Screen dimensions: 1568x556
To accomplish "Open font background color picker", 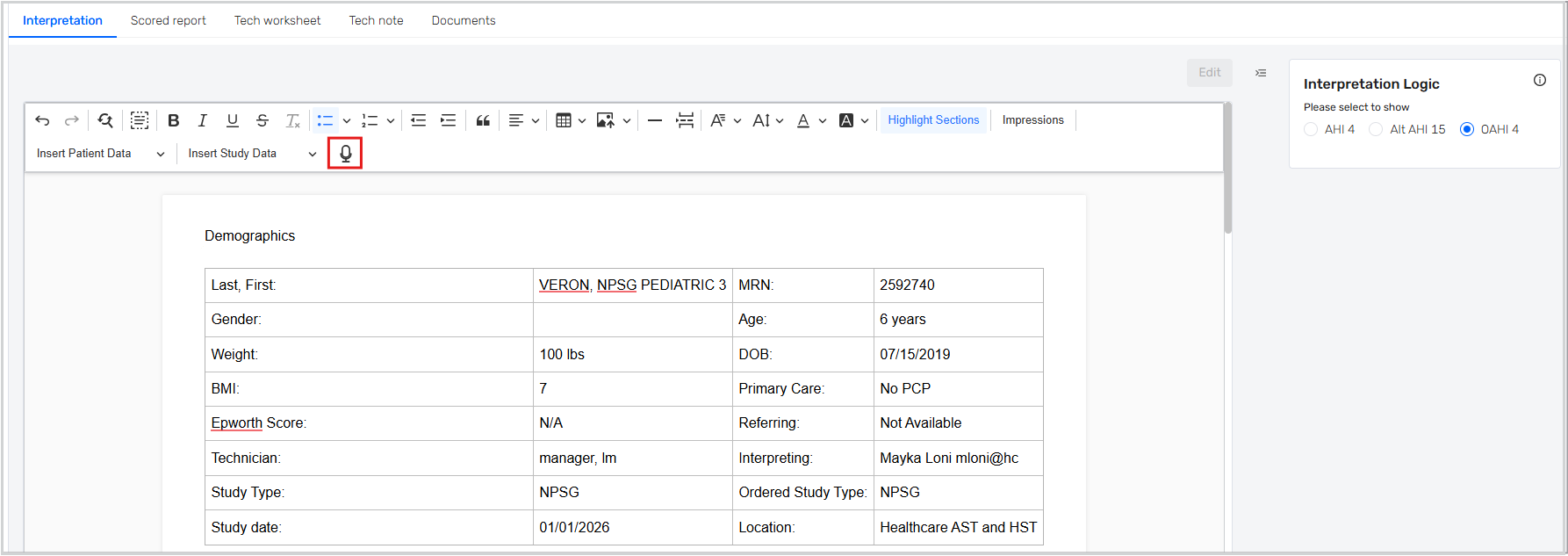I will [846, 120].
